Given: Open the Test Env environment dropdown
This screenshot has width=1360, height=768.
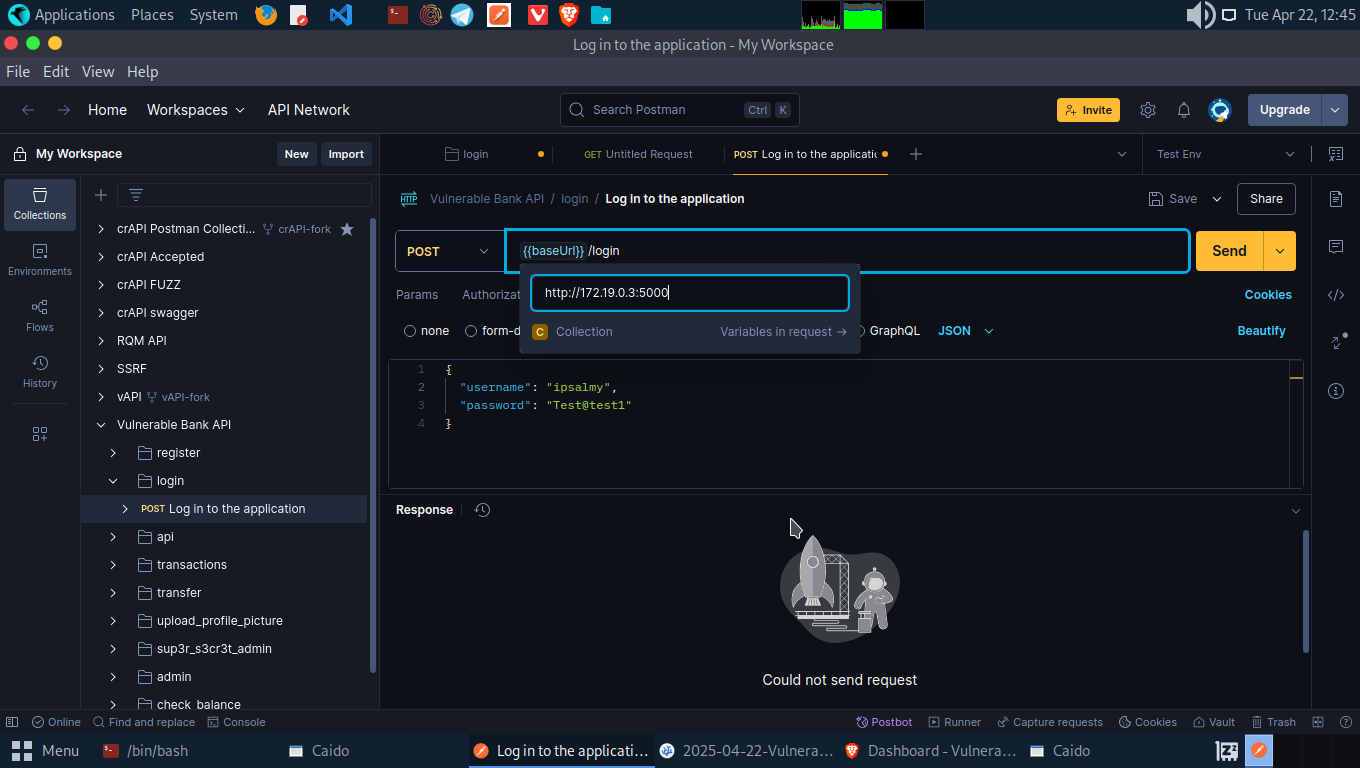Looking at the screenshot, I should [1225, 154].
